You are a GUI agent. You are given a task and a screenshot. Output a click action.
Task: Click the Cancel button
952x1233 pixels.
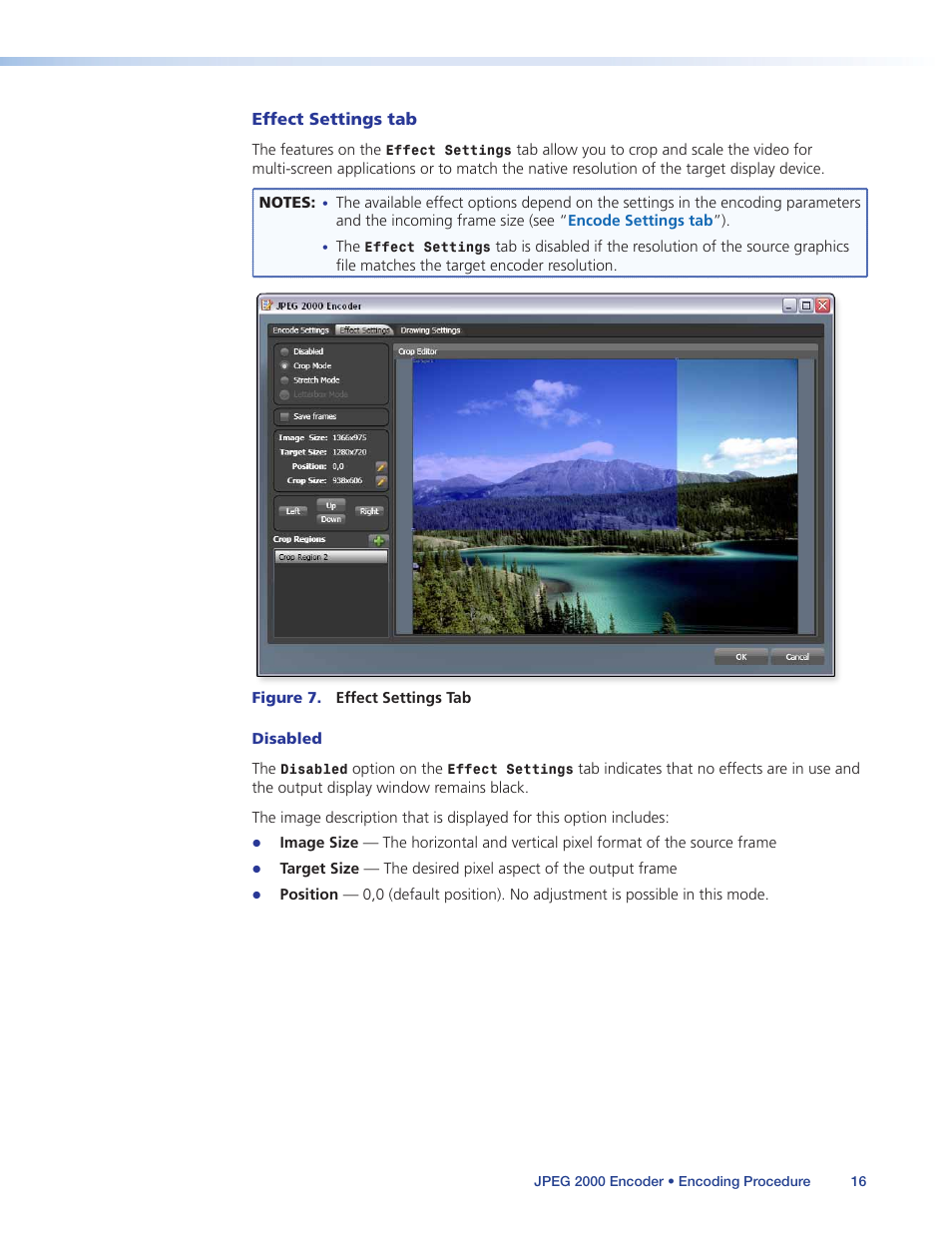[x=797, y=657]
